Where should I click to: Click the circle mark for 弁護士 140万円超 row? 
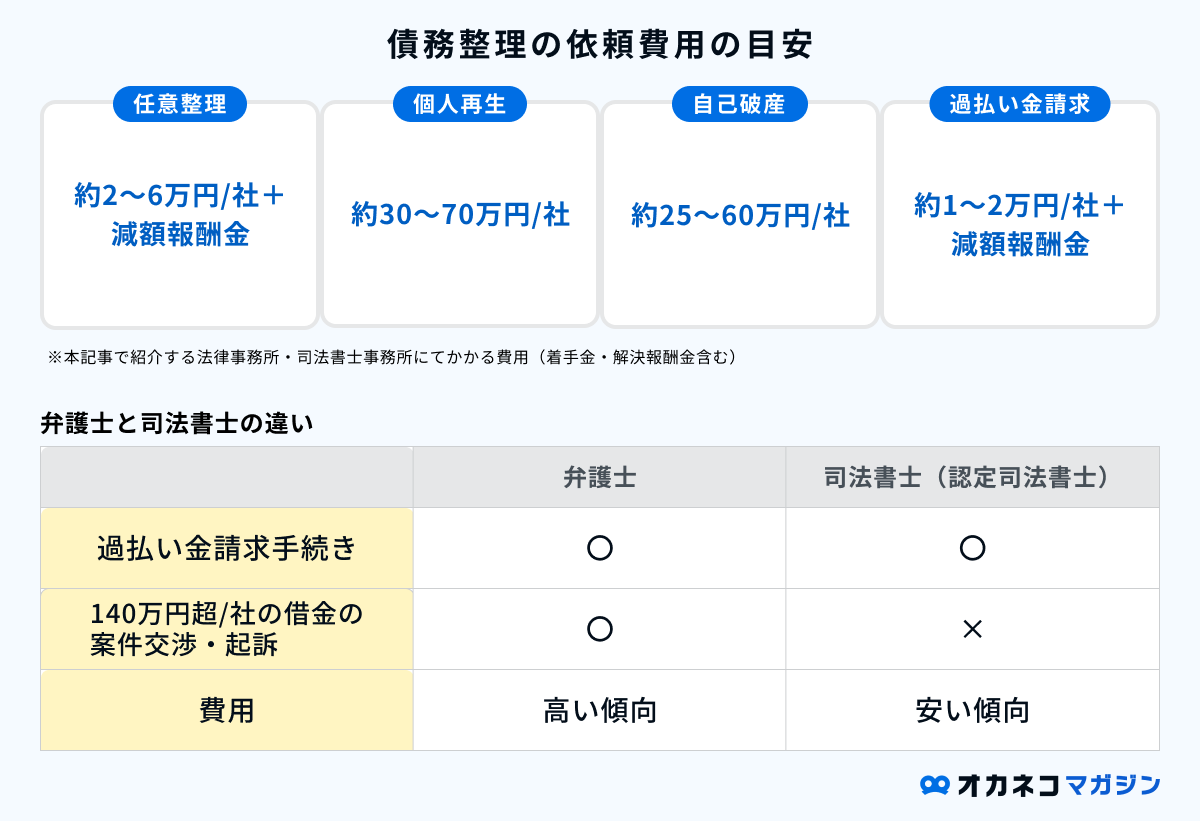tap(599, 629)
